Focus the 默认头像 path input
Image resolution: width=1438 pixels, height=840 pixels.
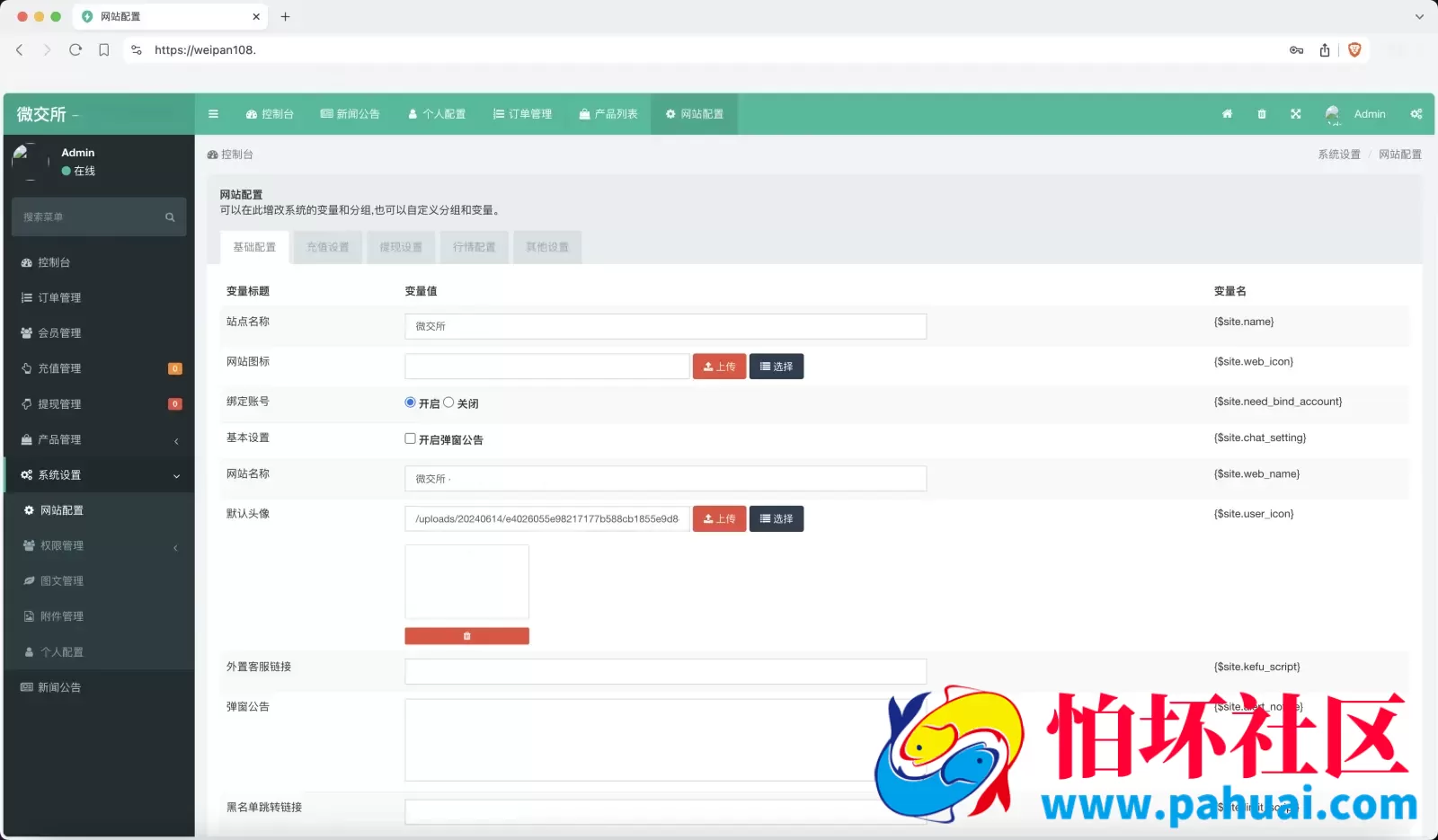coord(546,518)
